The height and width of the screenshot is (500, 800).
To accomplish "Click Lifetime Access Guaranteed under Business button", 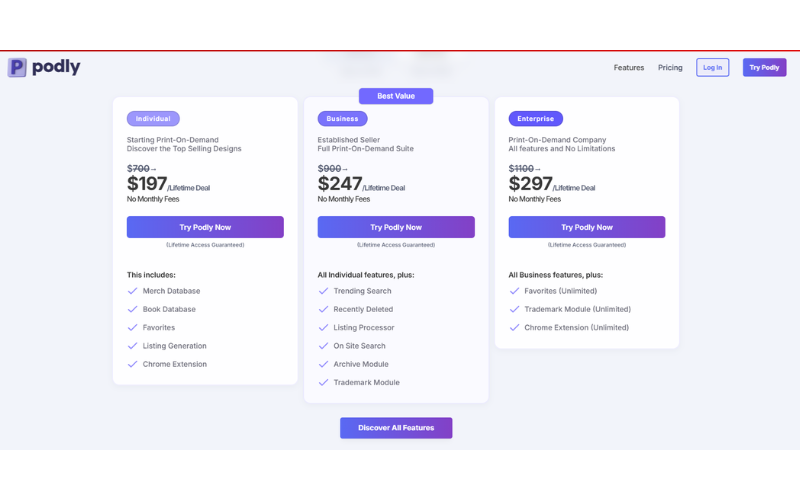I will pyautogui.click(x=396, y=245).
